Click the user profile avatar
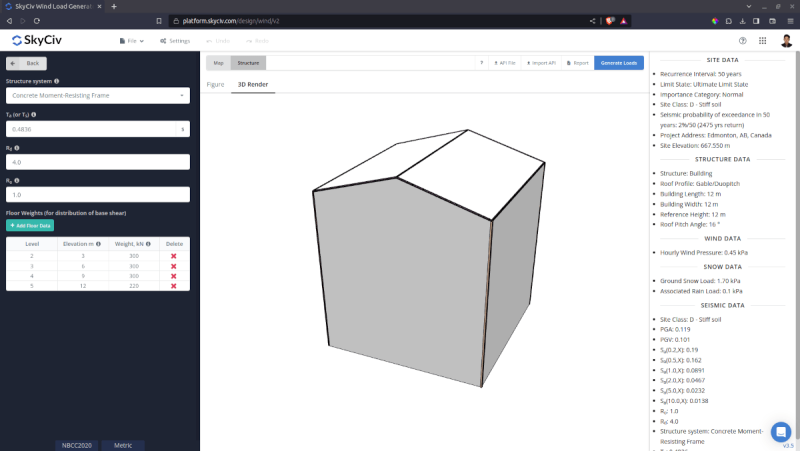The image size is (800, 451). click(x=785, y=41)
